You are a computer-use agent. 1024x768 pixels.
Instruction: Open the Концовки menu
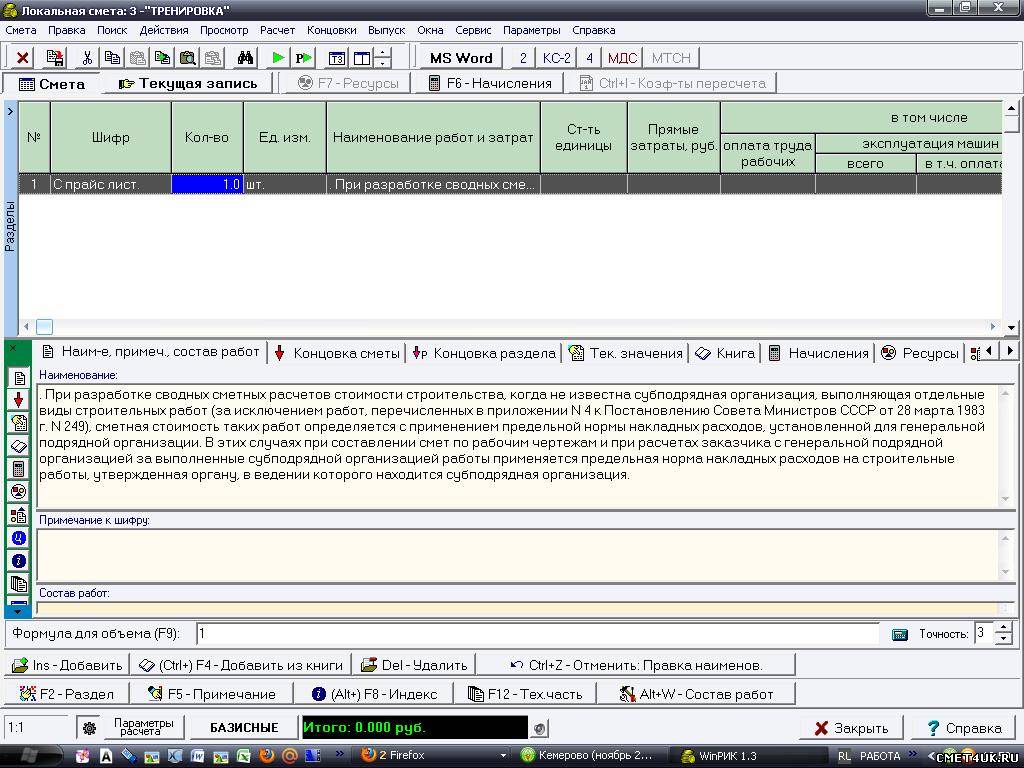[331, 30]
